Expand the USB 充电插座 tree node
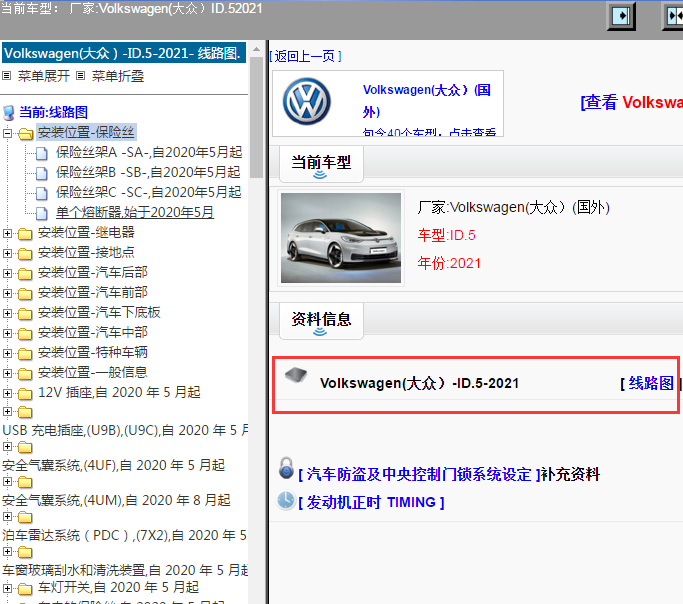683x604 pixels. 7,412
